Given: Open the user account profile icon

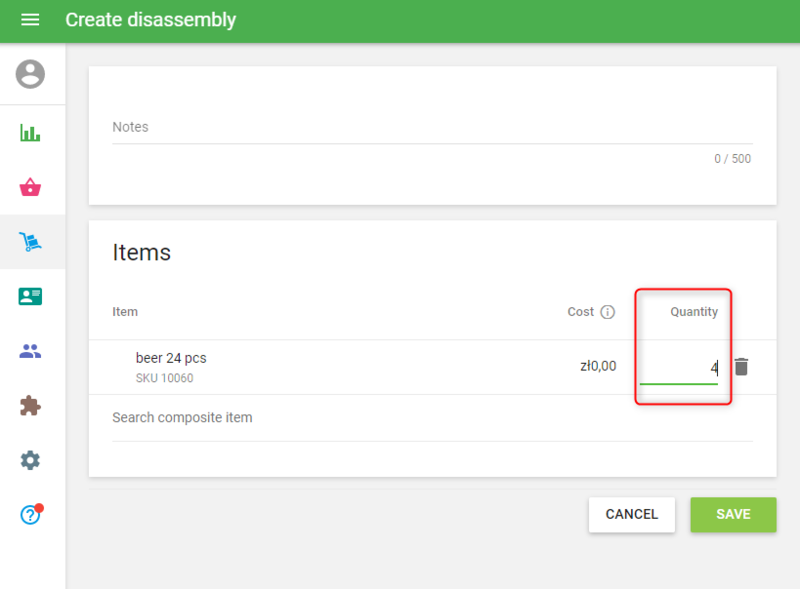Looking at the screenshot, I should click(x=31, y=74).
